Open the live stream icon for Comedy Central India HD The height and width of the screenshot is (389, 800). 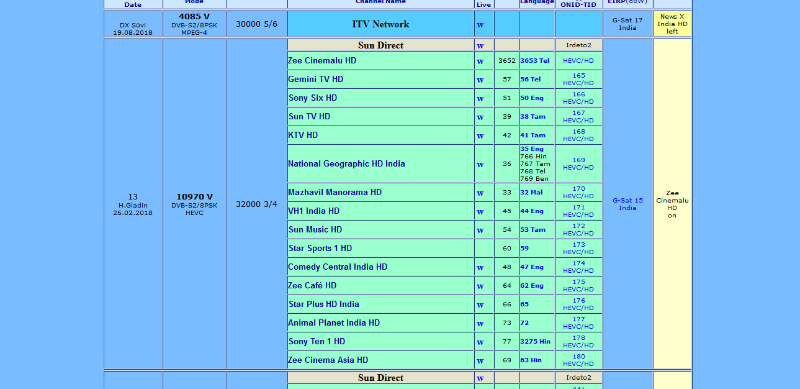point(480,268)
